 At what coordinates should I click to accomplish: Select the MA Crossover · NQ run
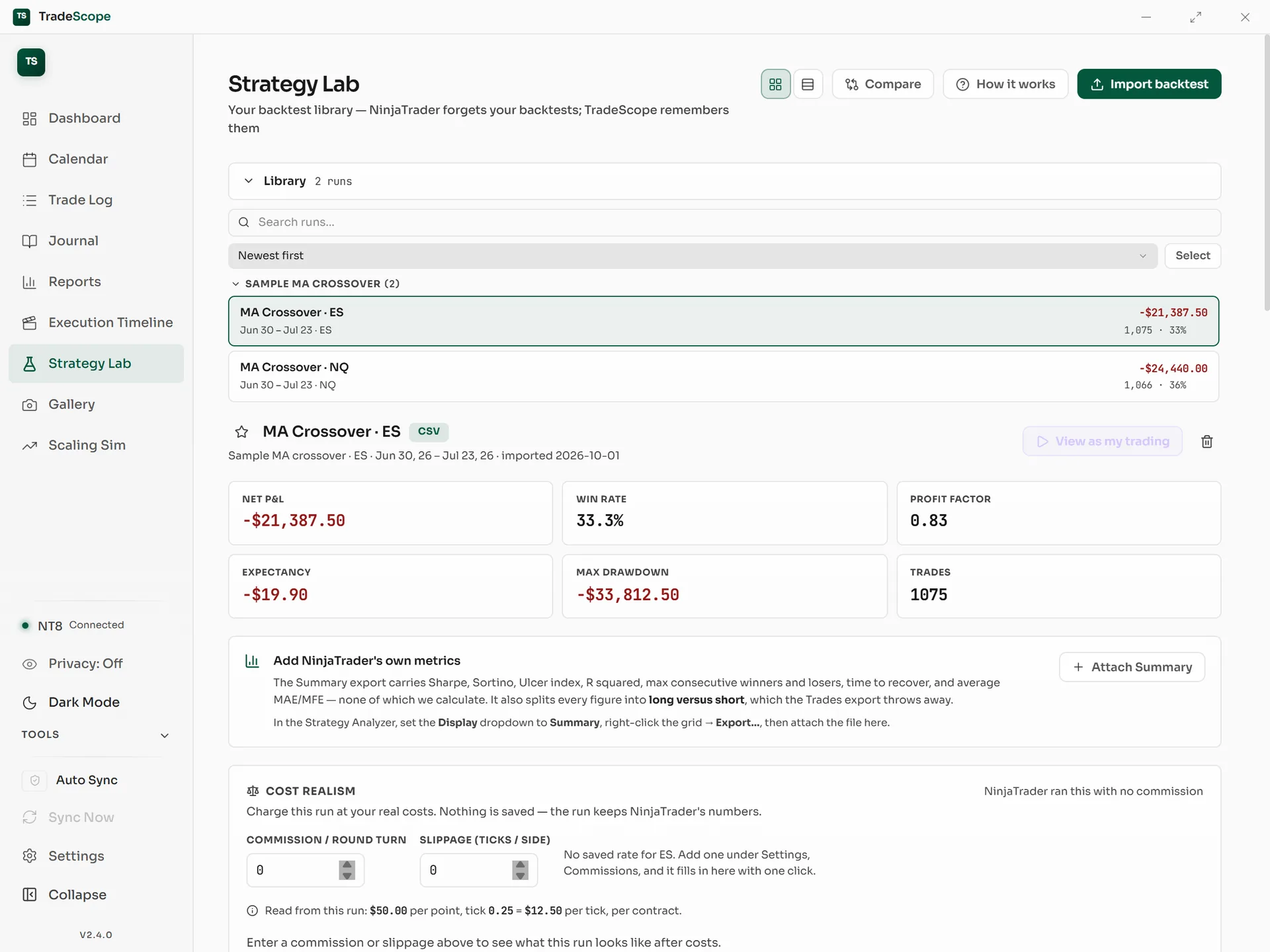pyautogui.click(x=724, y=376)
